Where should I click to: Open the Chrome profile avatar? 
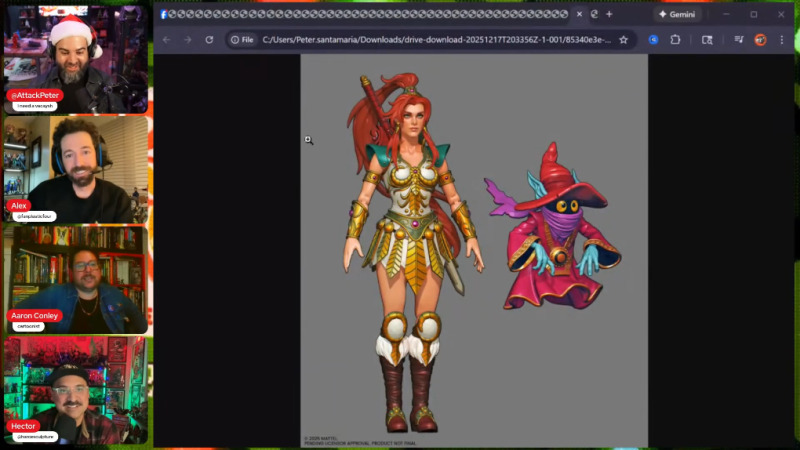point(760,40)
